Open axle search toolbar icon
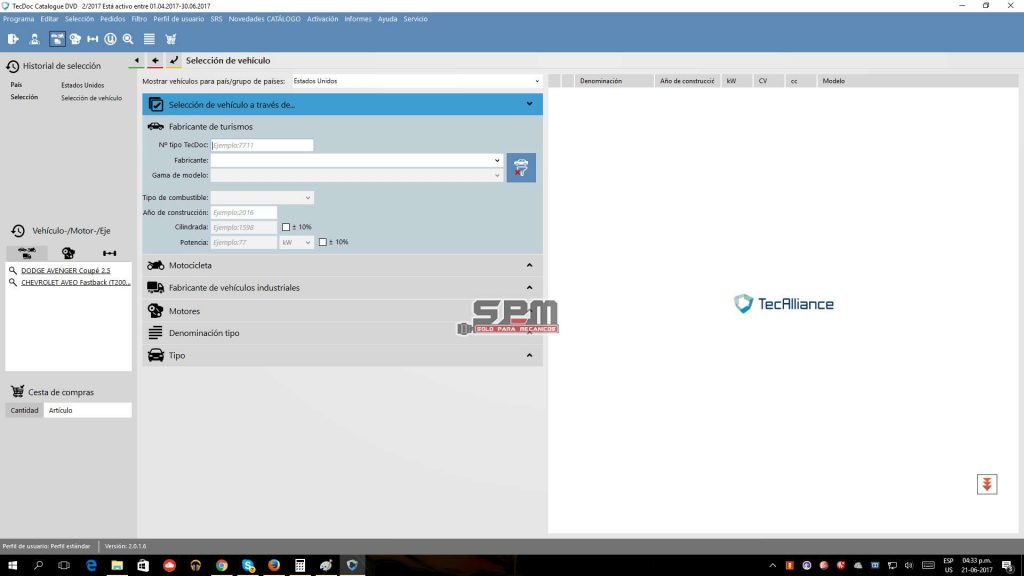 (x=93, y=39)
